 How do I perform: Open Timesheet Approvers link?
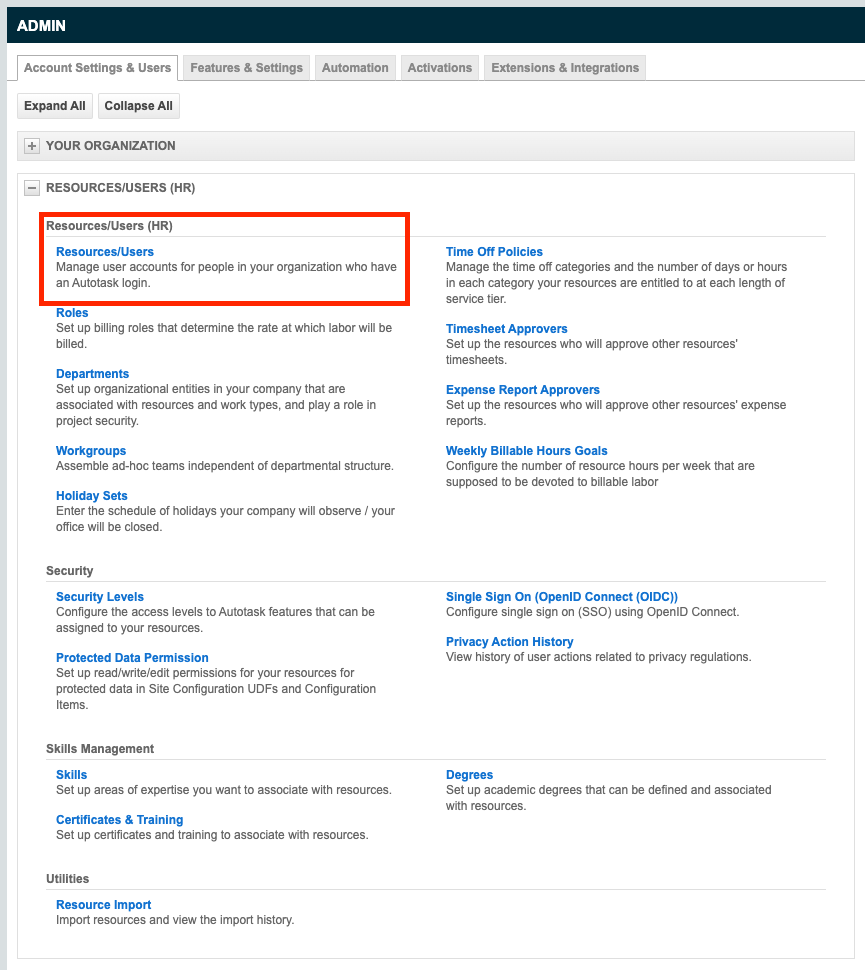point(507,329)
